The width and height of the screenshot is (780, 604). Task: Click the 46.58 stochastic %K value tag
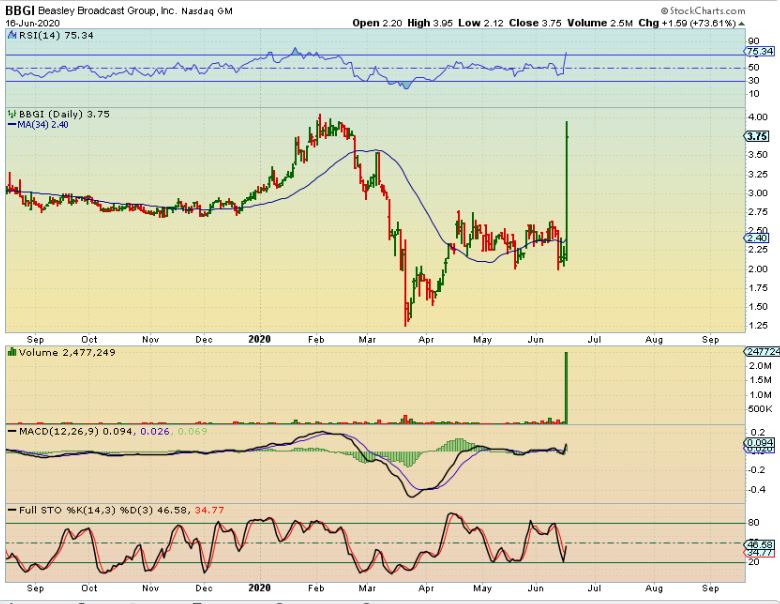pyautogui.click(x=759, y=543)
